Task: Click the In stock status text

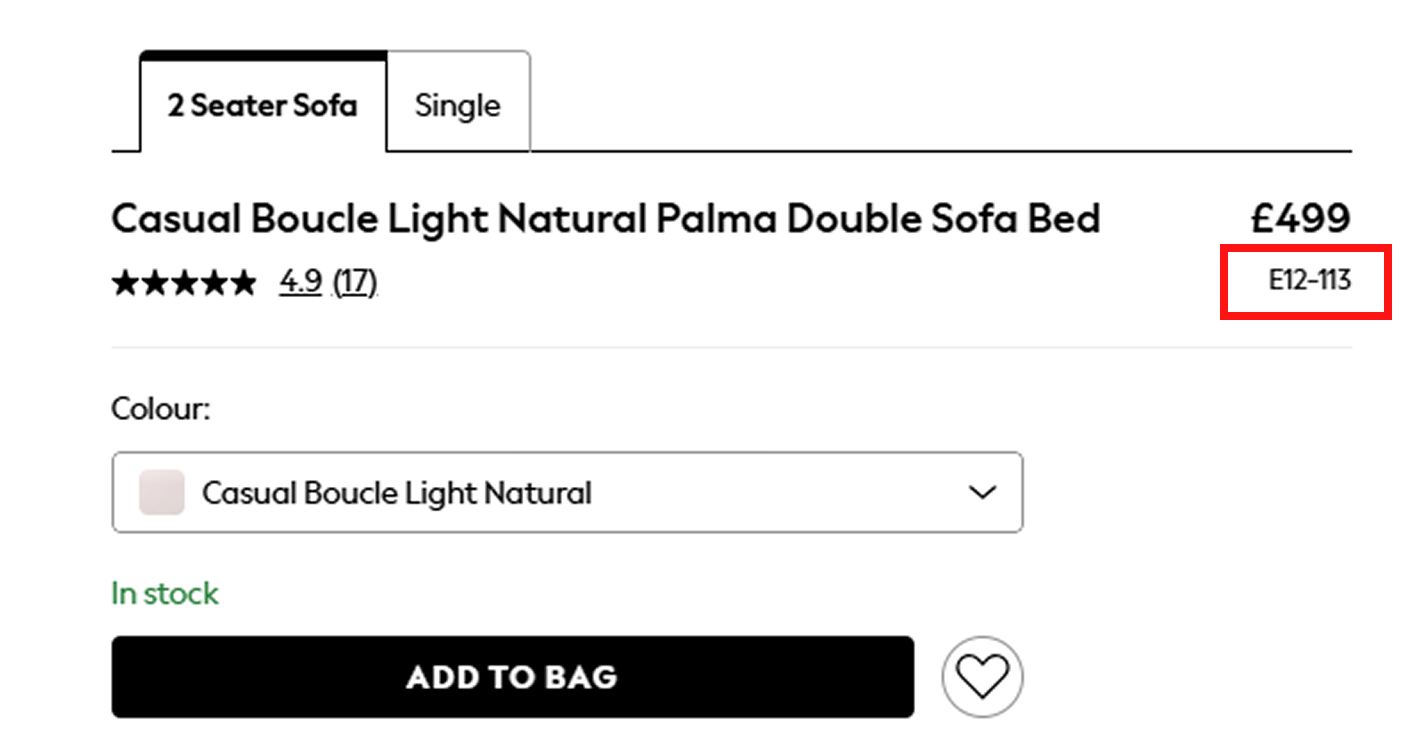Action: [x=164, y=593]
